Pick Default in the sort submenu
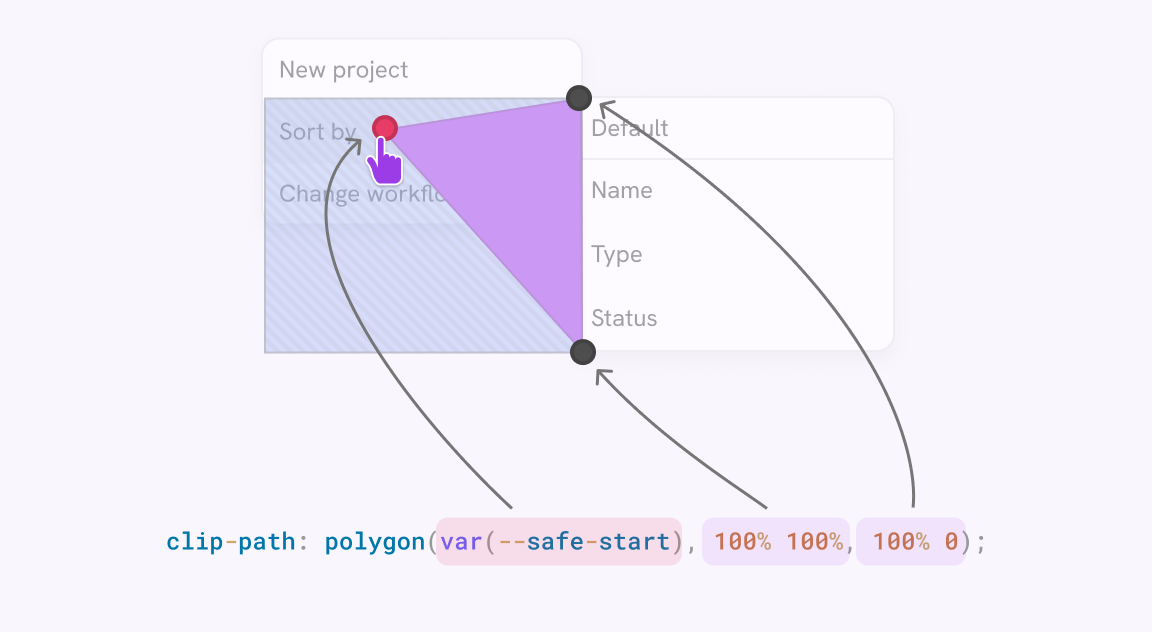This screenshot has width=1152, height=632. tap(630, 129)
